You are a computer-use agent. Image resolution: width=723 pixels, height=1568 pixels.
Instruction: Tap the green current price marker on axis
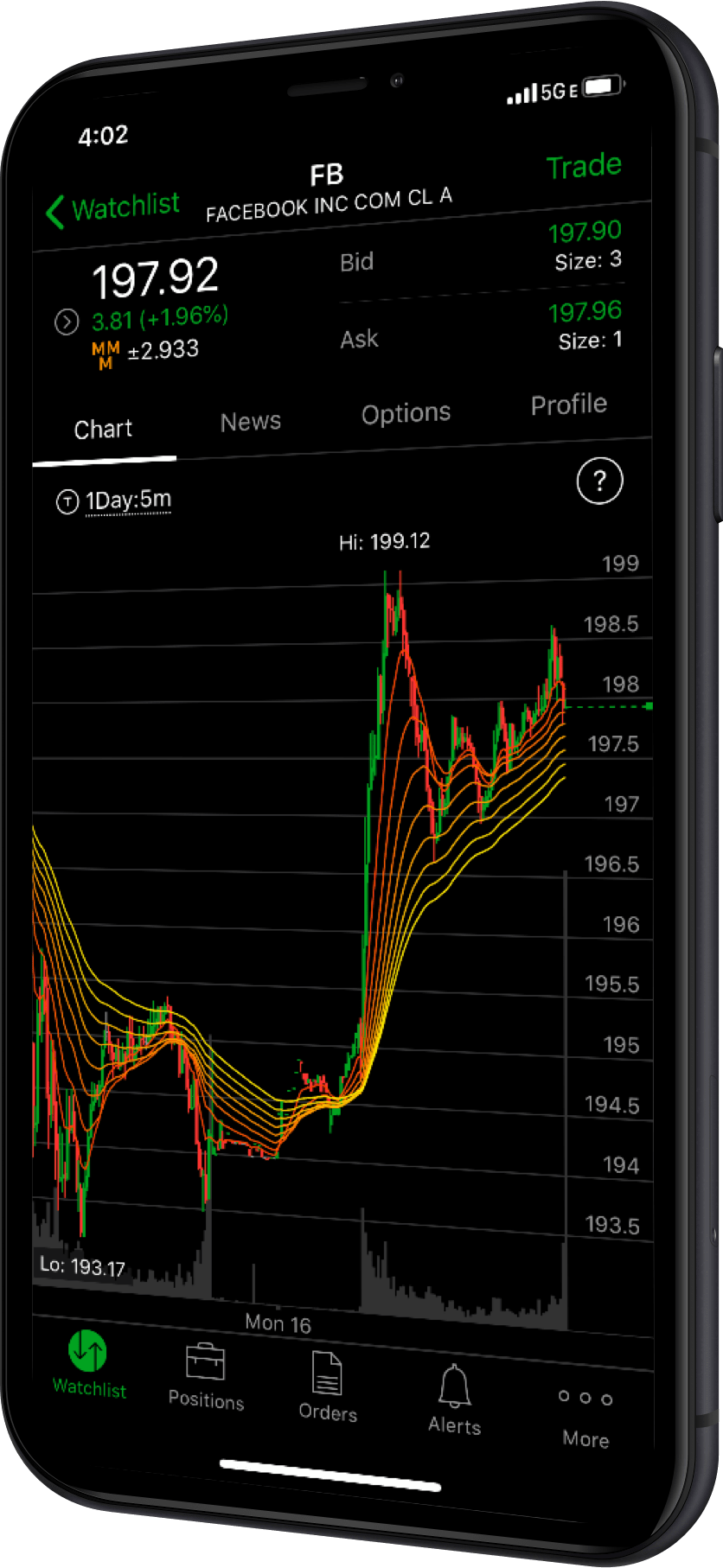[x=649, y=707]
